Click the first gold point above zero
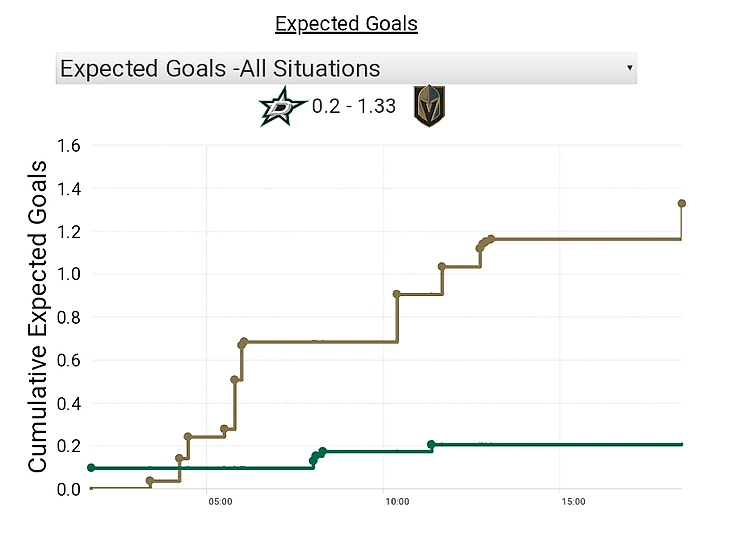Viewport: 730px width, 536px height. click(x=150, y=480)
